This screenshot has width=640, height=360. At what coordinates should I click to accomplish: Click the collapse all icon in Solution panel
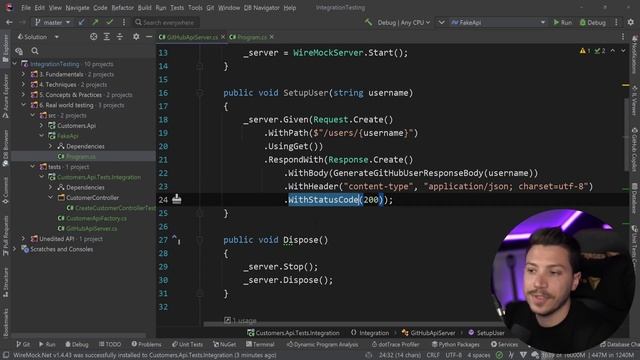coord(120,37)
